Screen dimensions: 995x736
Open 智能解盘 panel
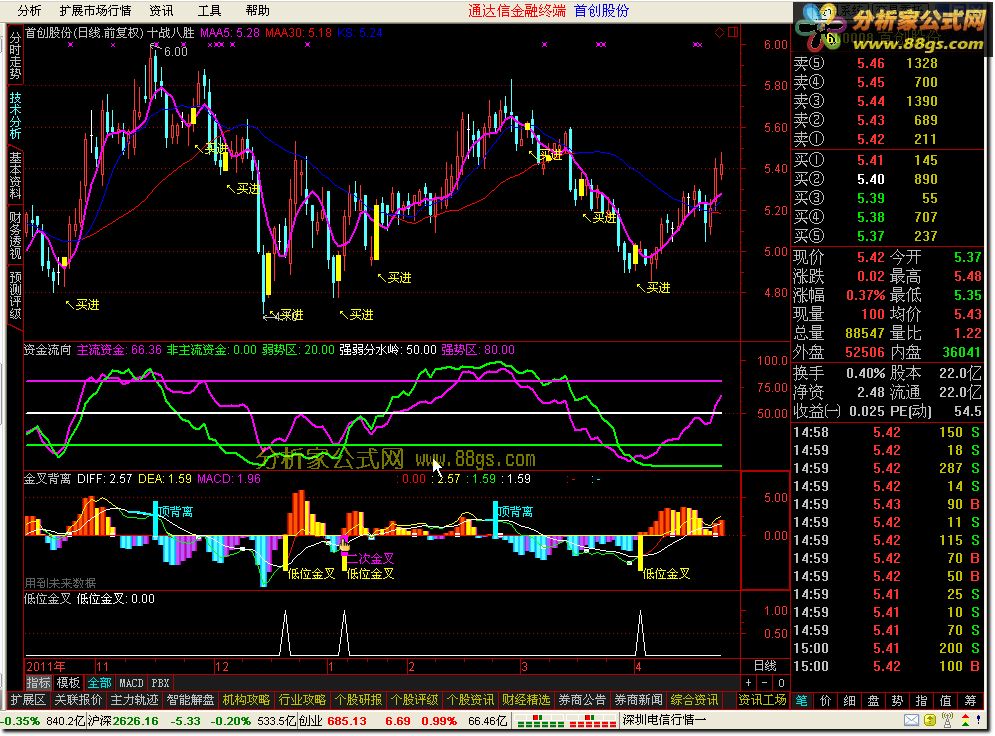click(x=190, y=700)
